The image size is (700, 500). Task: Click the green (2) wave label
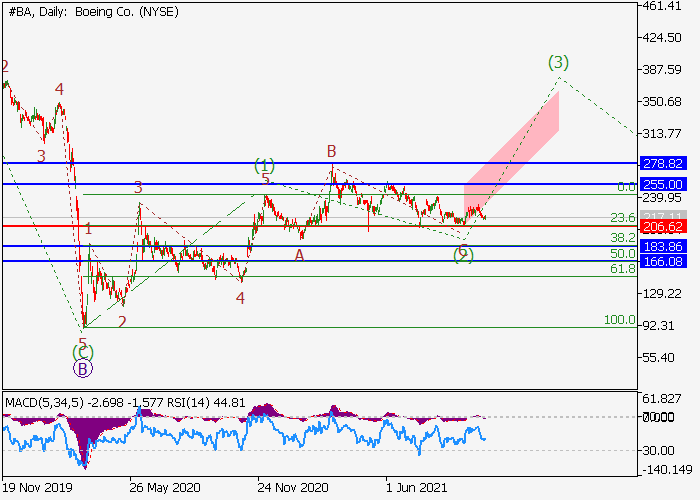463,255
